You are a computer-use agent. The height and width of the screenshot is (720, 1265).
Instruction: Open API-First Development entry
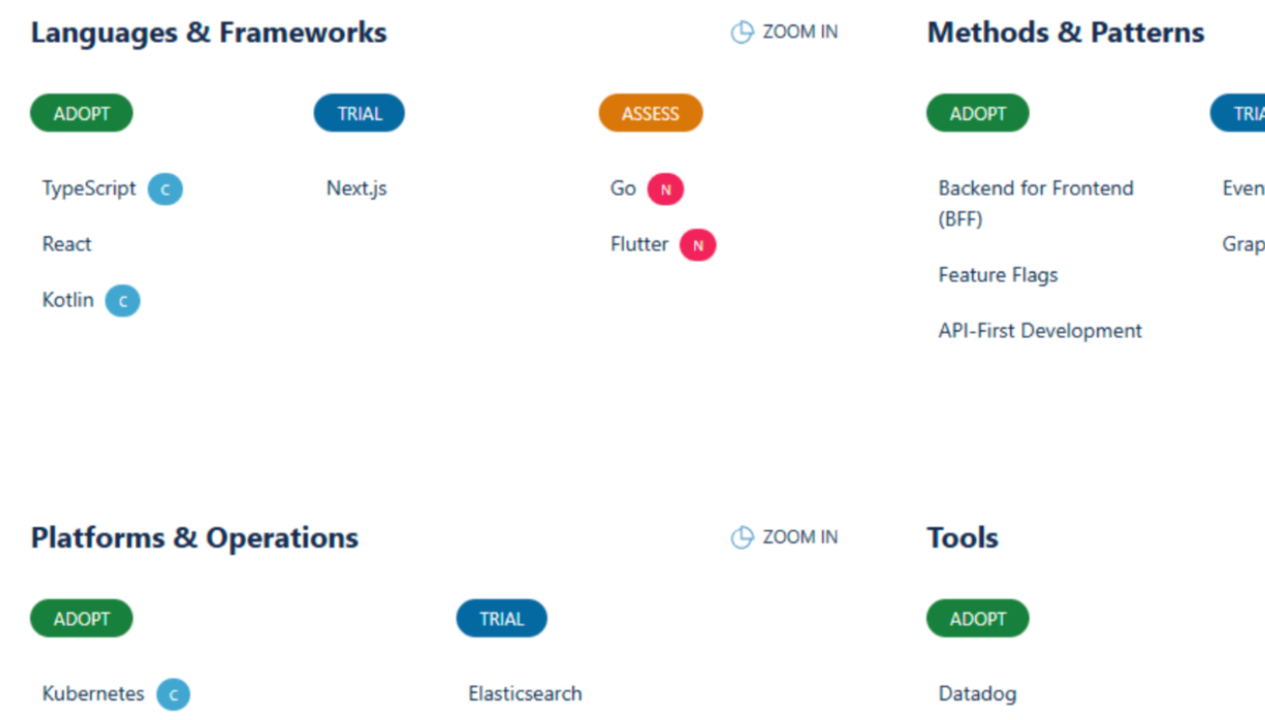1039,331
